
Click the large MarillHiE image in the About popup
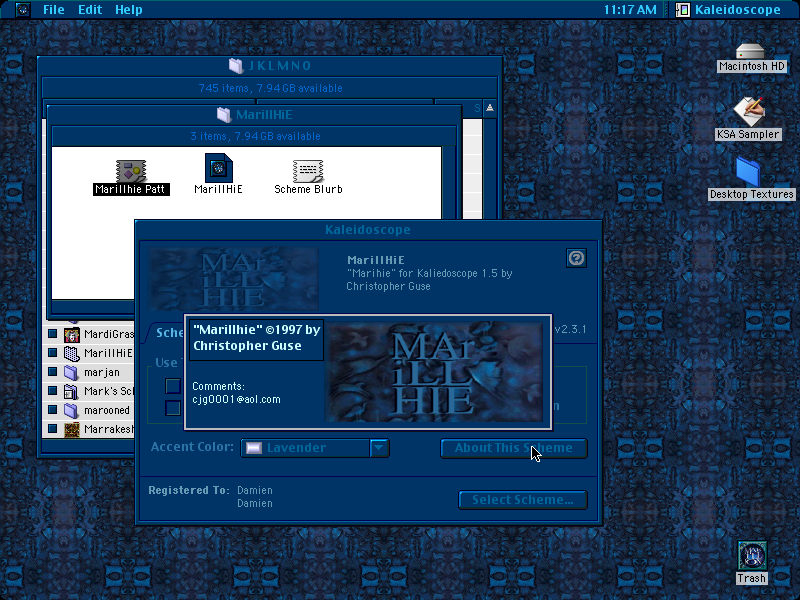[x=435, y=372]
